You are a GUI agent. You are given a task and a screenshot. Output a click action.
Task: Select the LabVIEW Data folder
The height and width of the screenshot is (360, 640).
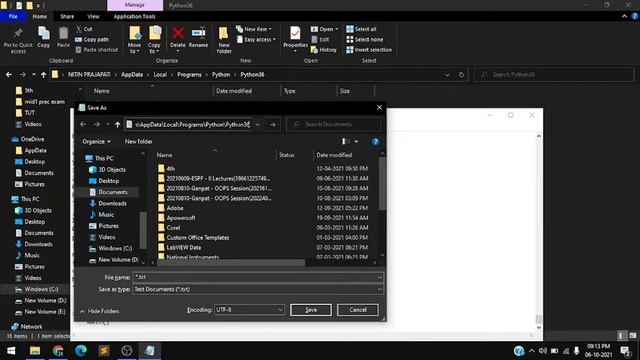tap(184, 247)
